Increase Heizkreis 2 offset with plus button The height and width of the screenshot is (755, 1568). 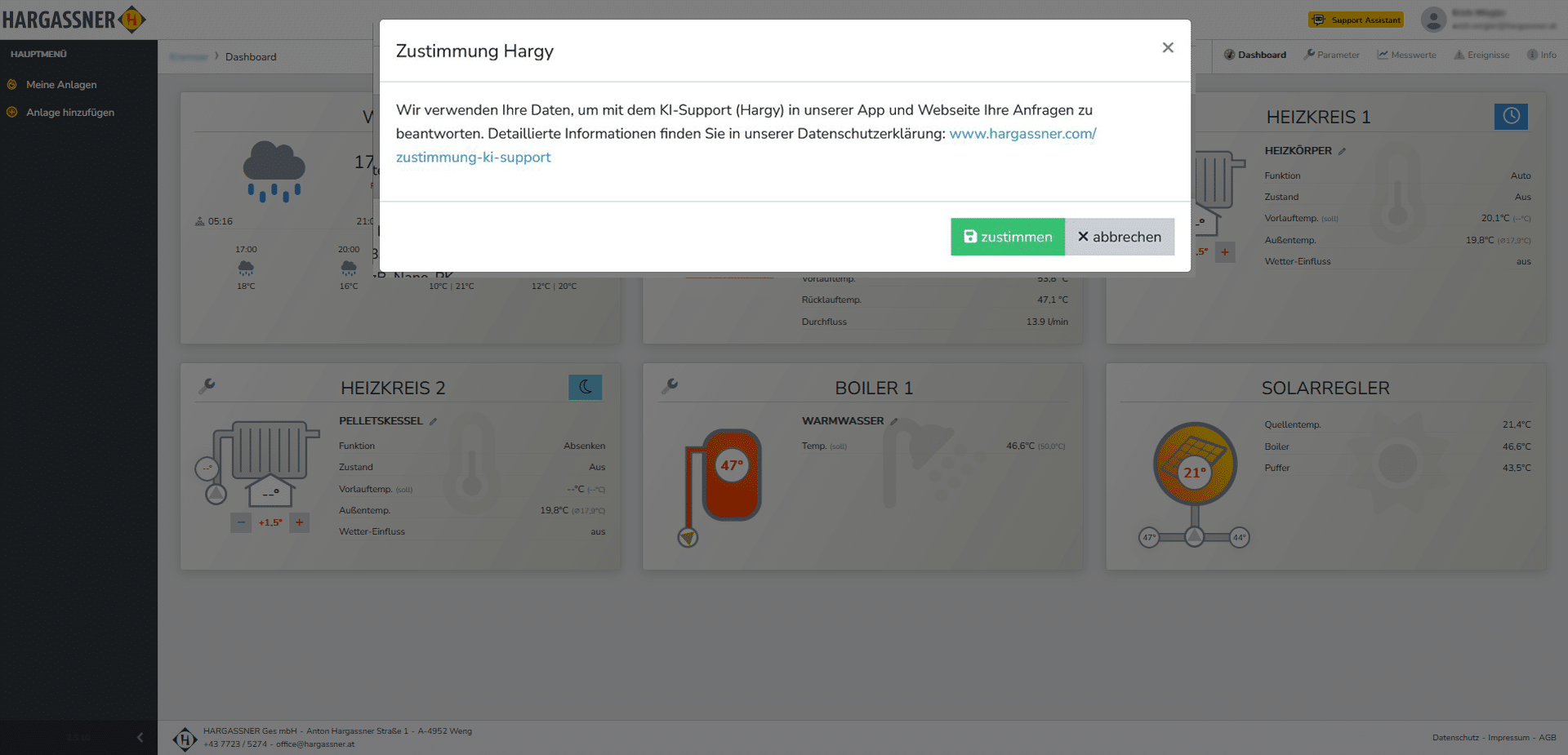300,522
